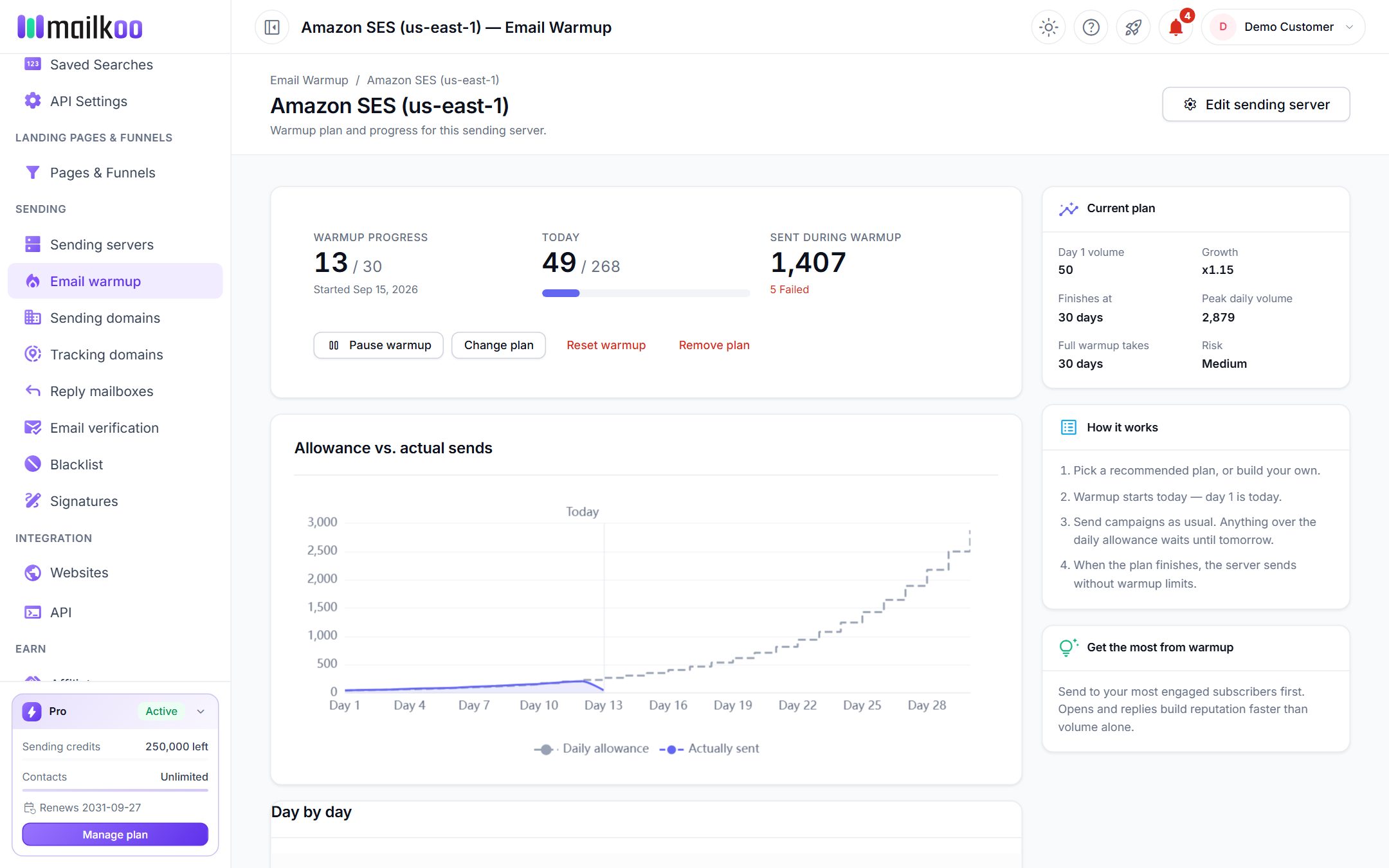Open notifications bell with 4 badge

point(1176,28)
